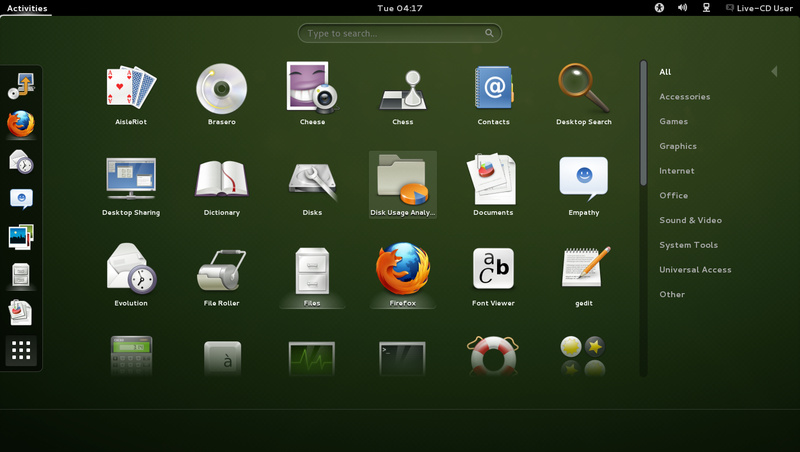Open Evolution from the dash
The height and width of the screenshot is (452, 800).
[x=21, y=162]
